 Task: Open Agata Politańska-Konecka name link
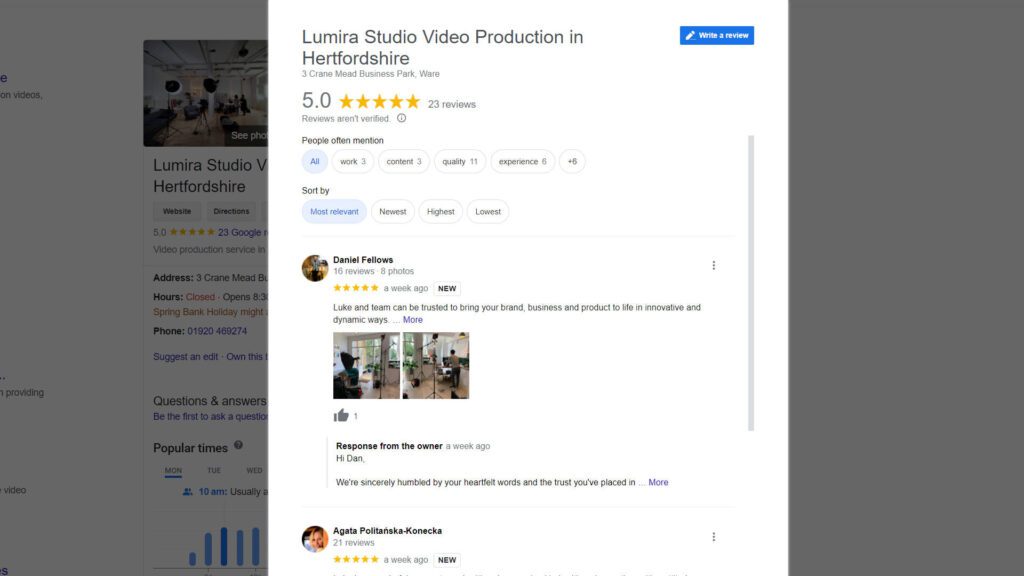[387, 531]
